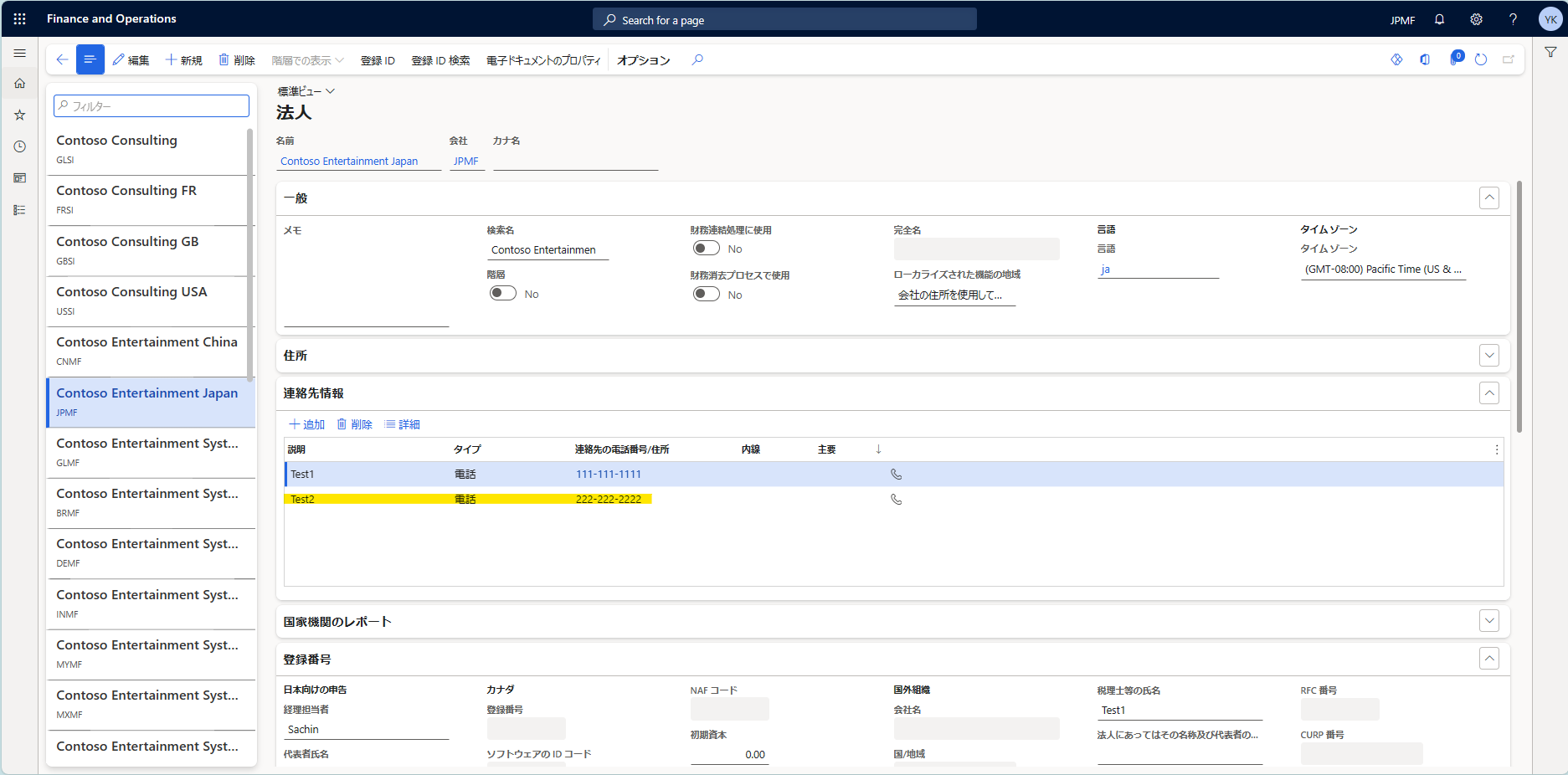
Task: Open the app launcher waffle icon
Action: (19, 18)
